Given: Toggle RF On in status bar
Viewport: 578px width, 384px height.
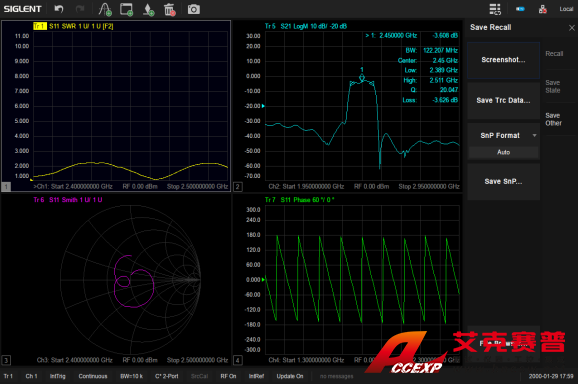Looking at the screenshot, I should pyautogui.click(x=228, y=376).
